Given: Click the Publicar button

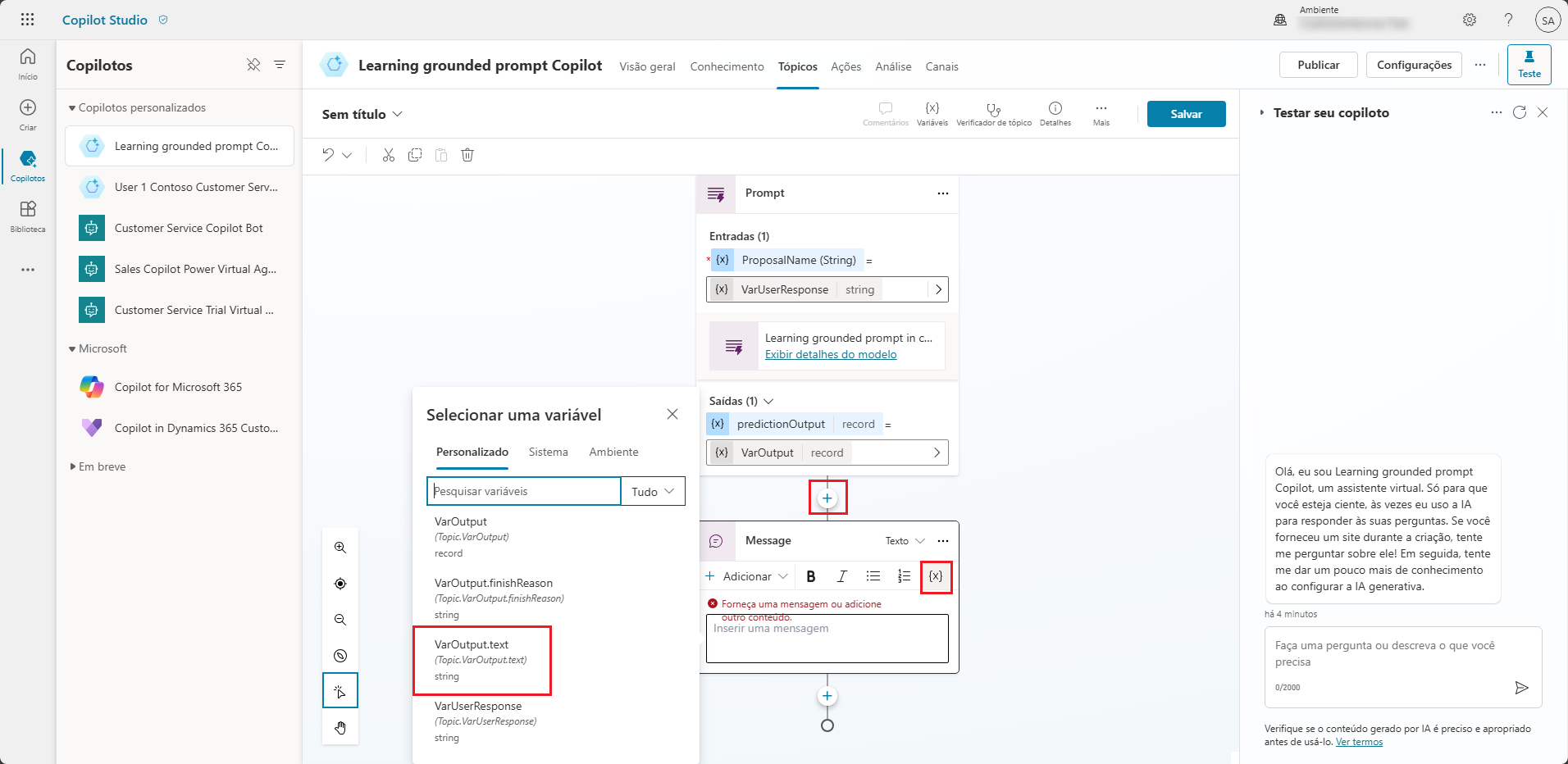Looking at the screenshot, I should click(x=1318, y=65).
